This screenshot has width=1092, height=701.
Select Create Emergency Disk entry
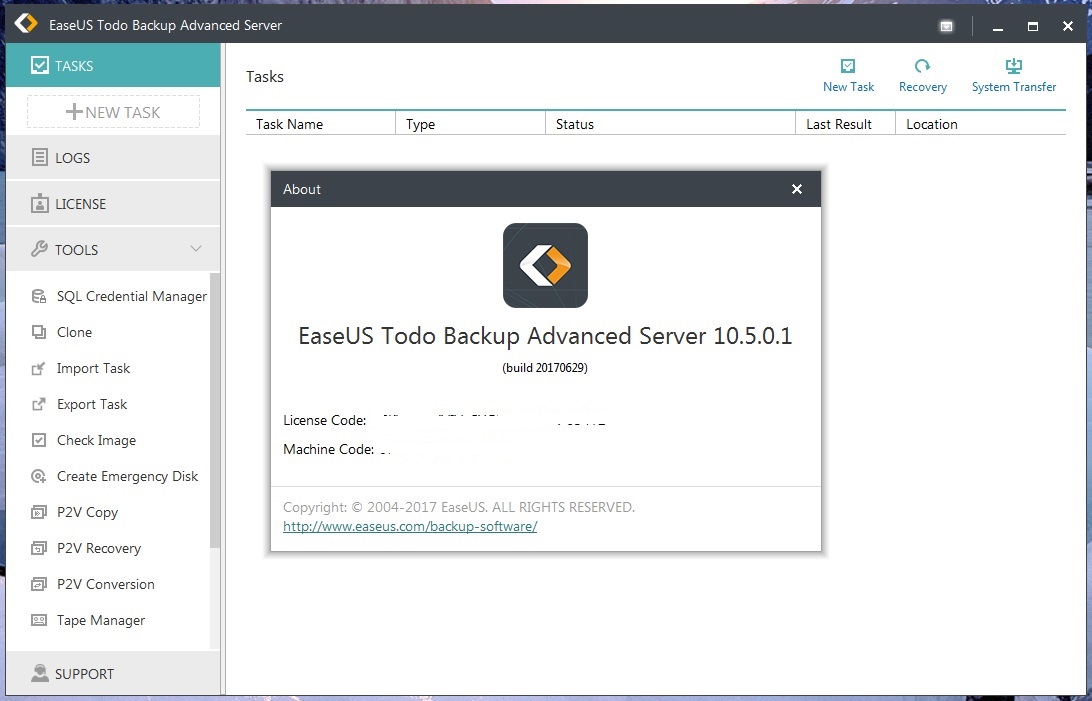pyautogui.click(x=127, y=476)
